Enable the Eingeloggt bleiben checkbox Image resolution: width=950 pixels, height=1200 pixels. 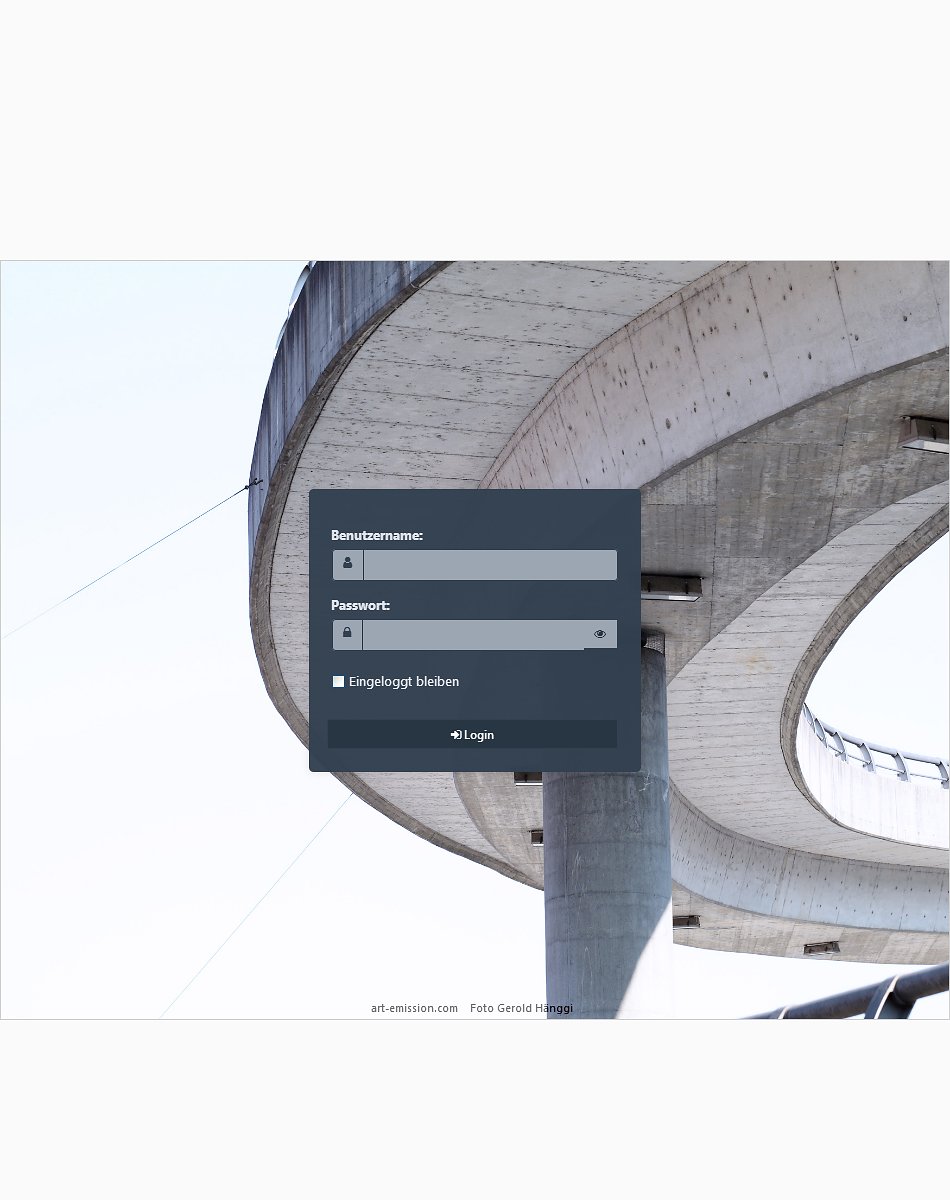338,682
